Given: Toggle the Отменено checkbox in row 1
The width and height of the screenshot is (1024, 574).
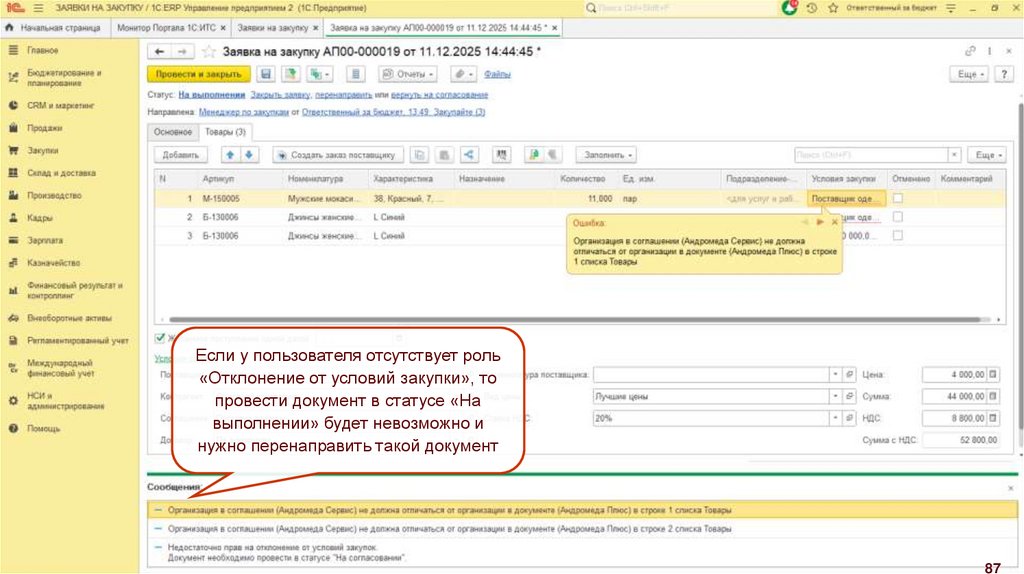Looking at the screenshot, I should coord(897,199).
